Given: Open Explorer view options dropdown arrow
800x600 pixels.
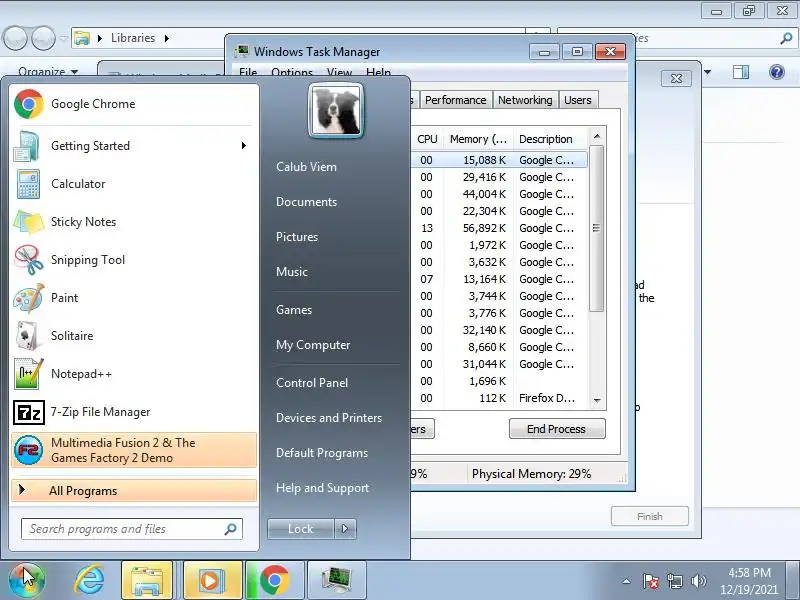Looking at the screenshot, I should point(708,72).
